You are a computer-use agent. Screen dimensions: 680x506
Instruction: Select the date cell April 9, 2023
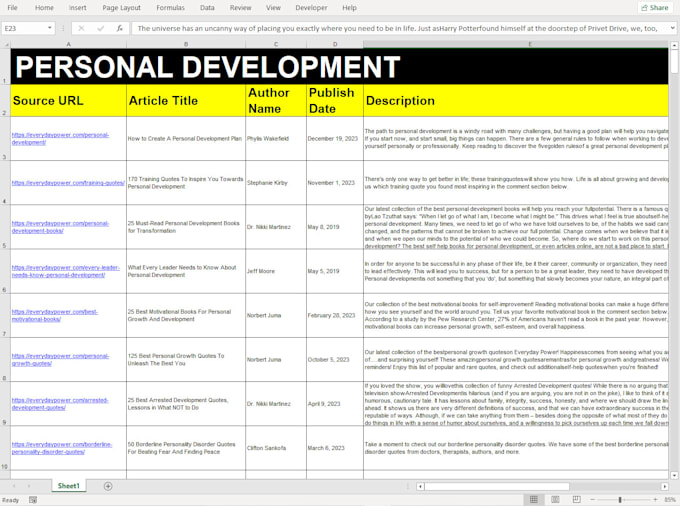(334, 404)
